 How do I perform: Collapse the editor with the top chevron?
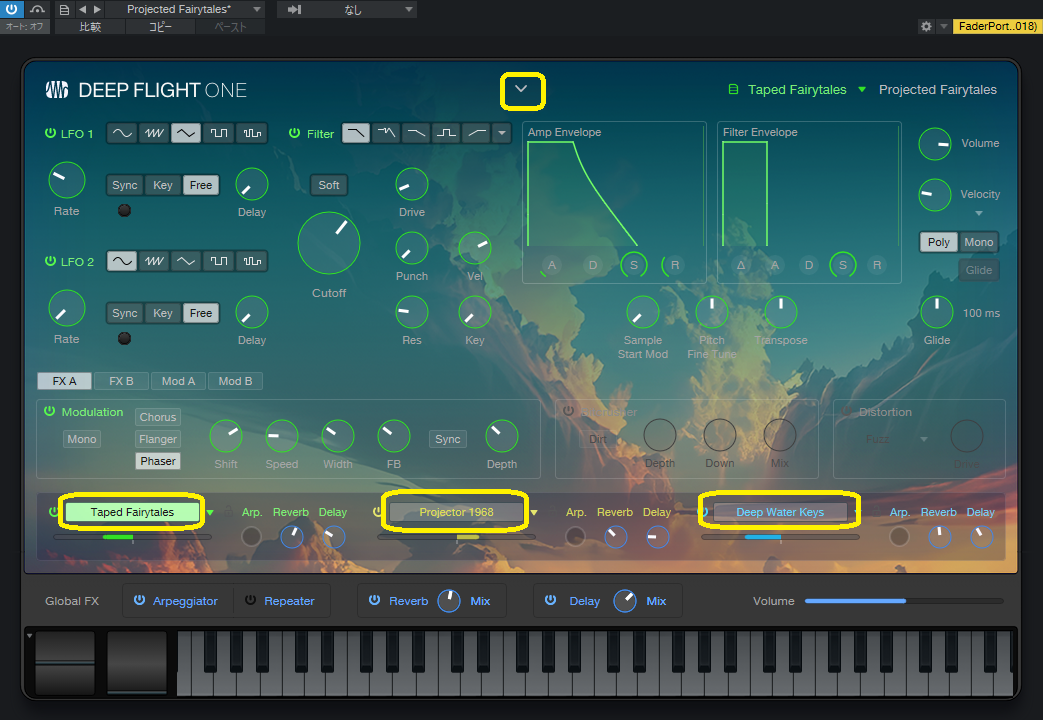(x=521, y=90)
